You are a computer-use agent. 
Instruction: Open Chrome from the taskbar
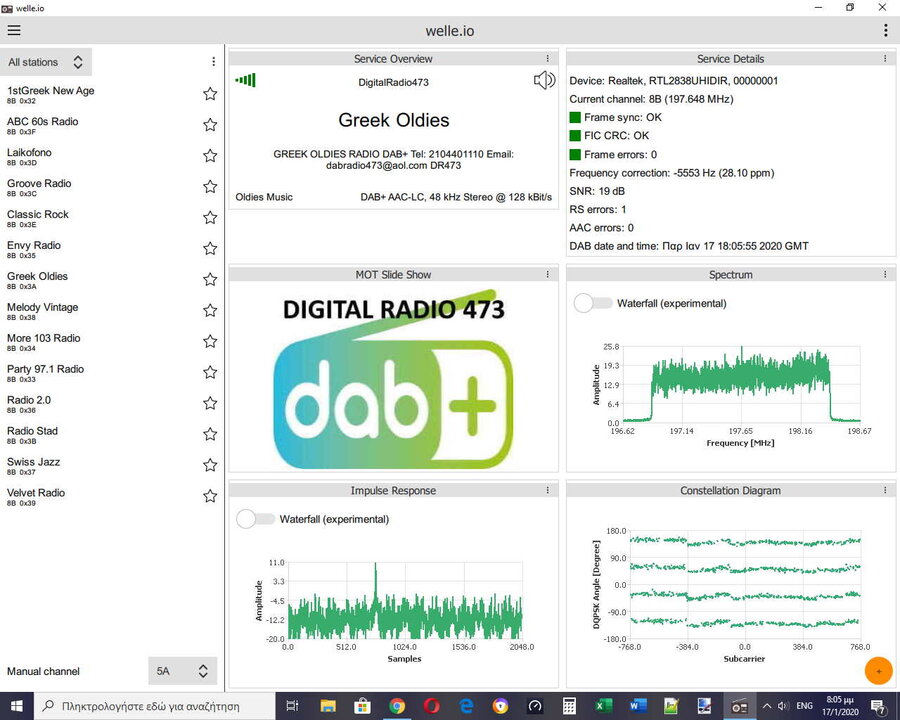[397, 706]
